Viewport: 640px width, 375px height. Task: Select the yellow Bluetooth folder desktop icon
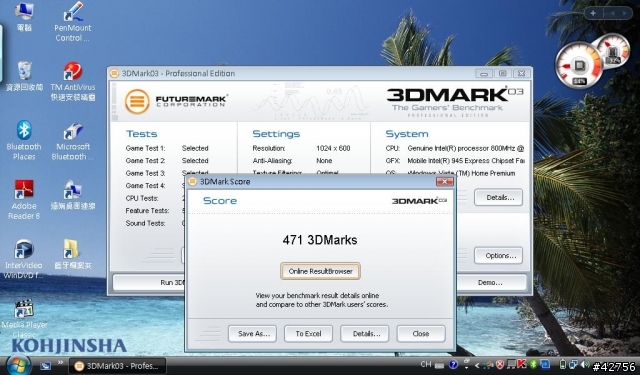tap(73, 254)
